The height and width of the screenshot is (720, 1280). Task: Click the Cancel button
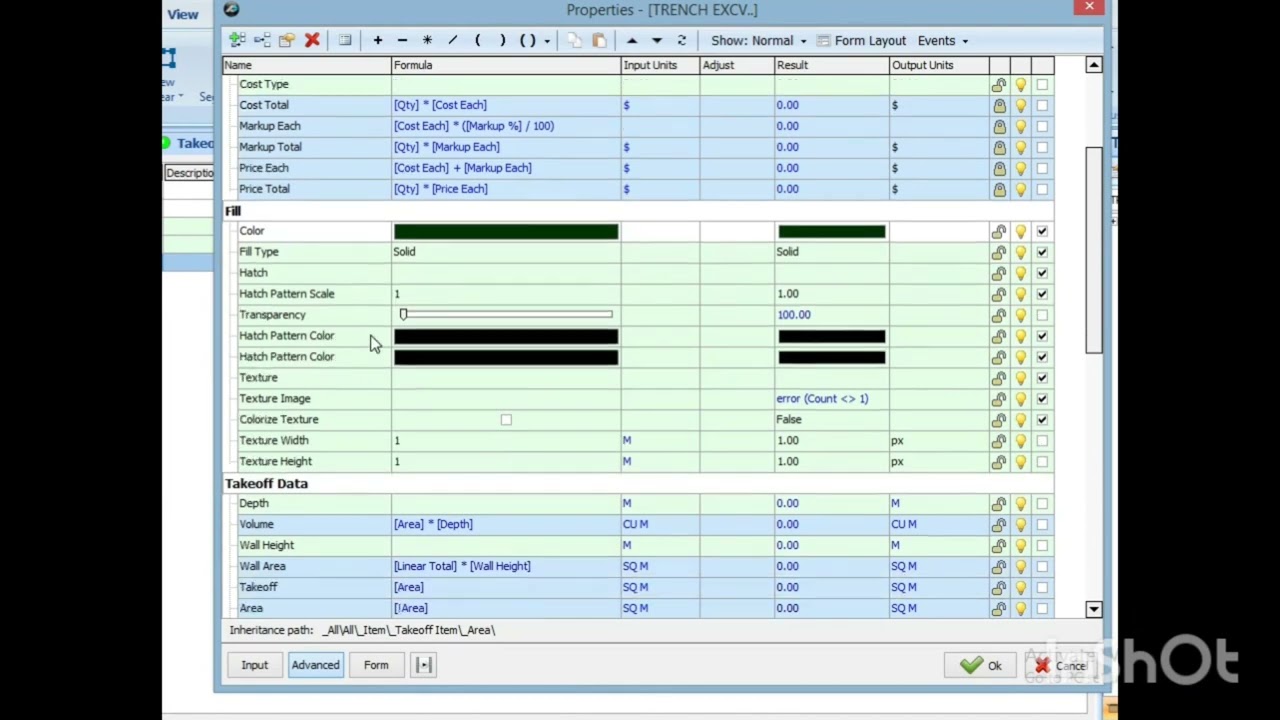click(1061, 666)
